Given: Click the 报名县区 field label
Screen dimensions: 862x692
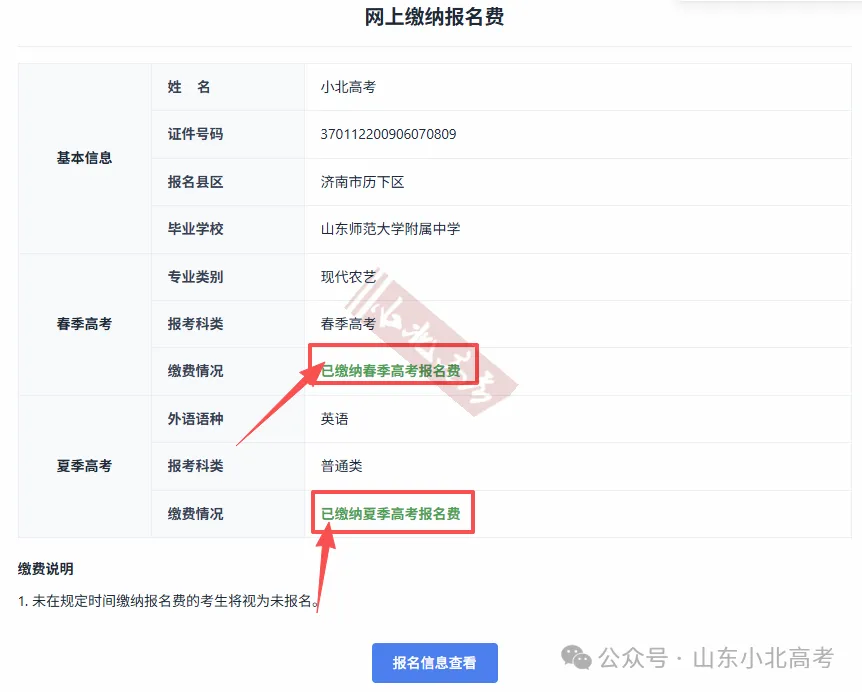Looking at the screenshot, I should (x=196, y=182).
